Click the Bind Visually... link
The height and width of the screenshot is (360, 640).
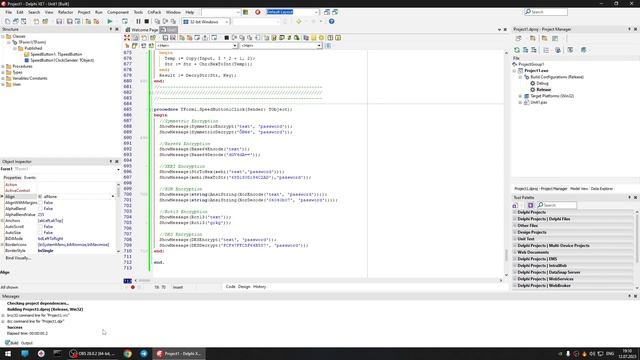18,258
